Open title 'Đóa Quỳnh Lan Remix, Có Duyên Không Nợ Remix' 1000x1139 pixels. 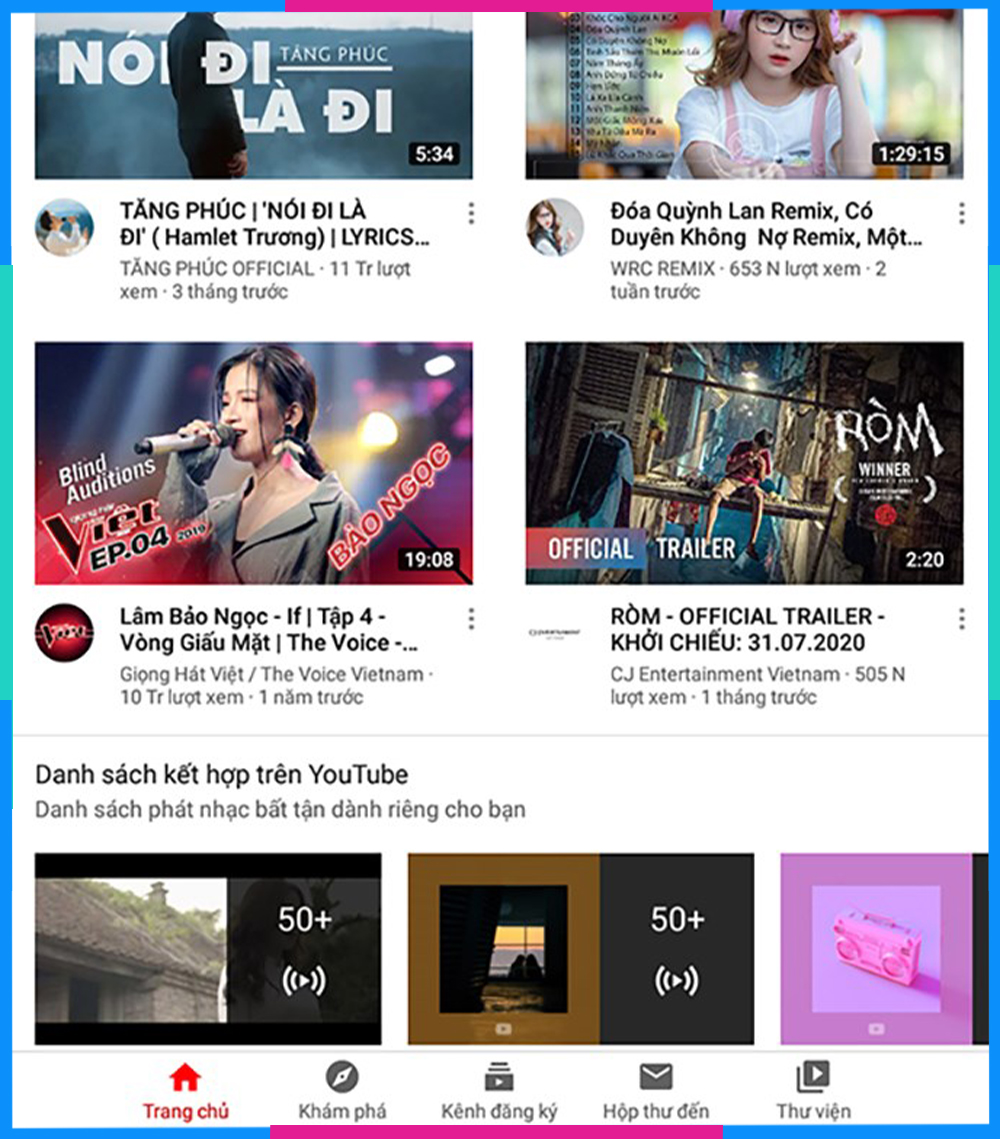766,224
